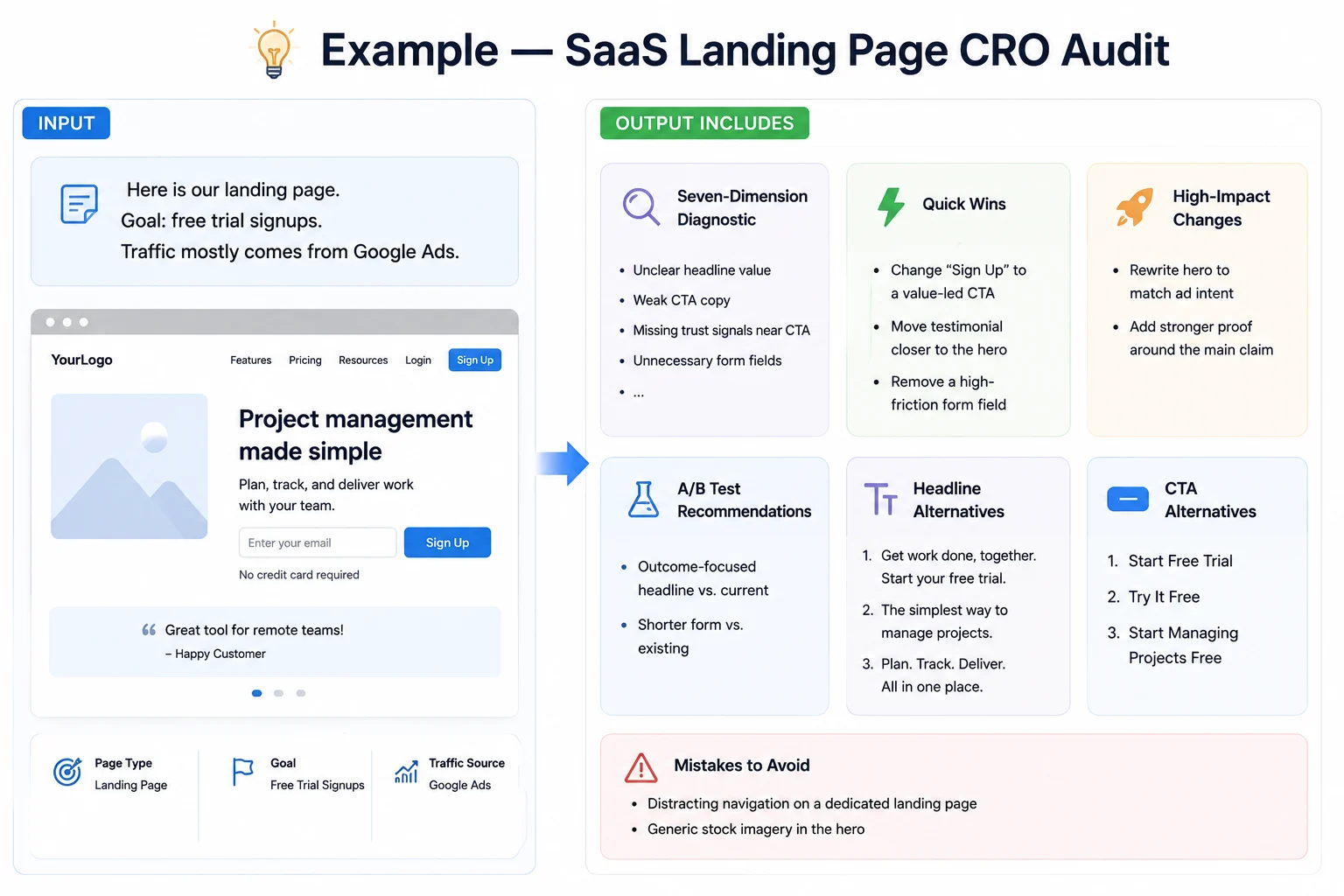Click the flag icon next to Goal
Screen dimensions: 1344x896
click(242, 772)
